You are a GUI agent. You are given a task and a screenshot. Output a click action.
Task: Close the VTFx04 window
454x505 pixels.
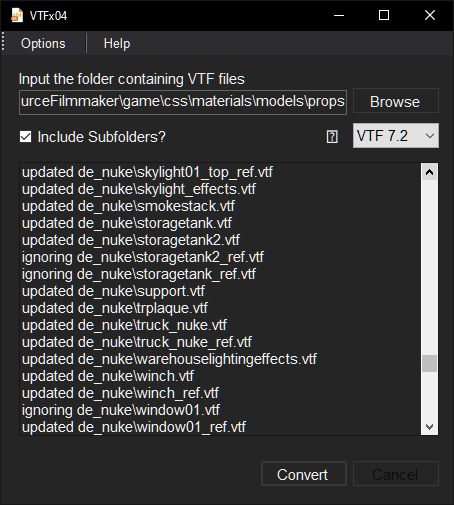coord(430,15)
